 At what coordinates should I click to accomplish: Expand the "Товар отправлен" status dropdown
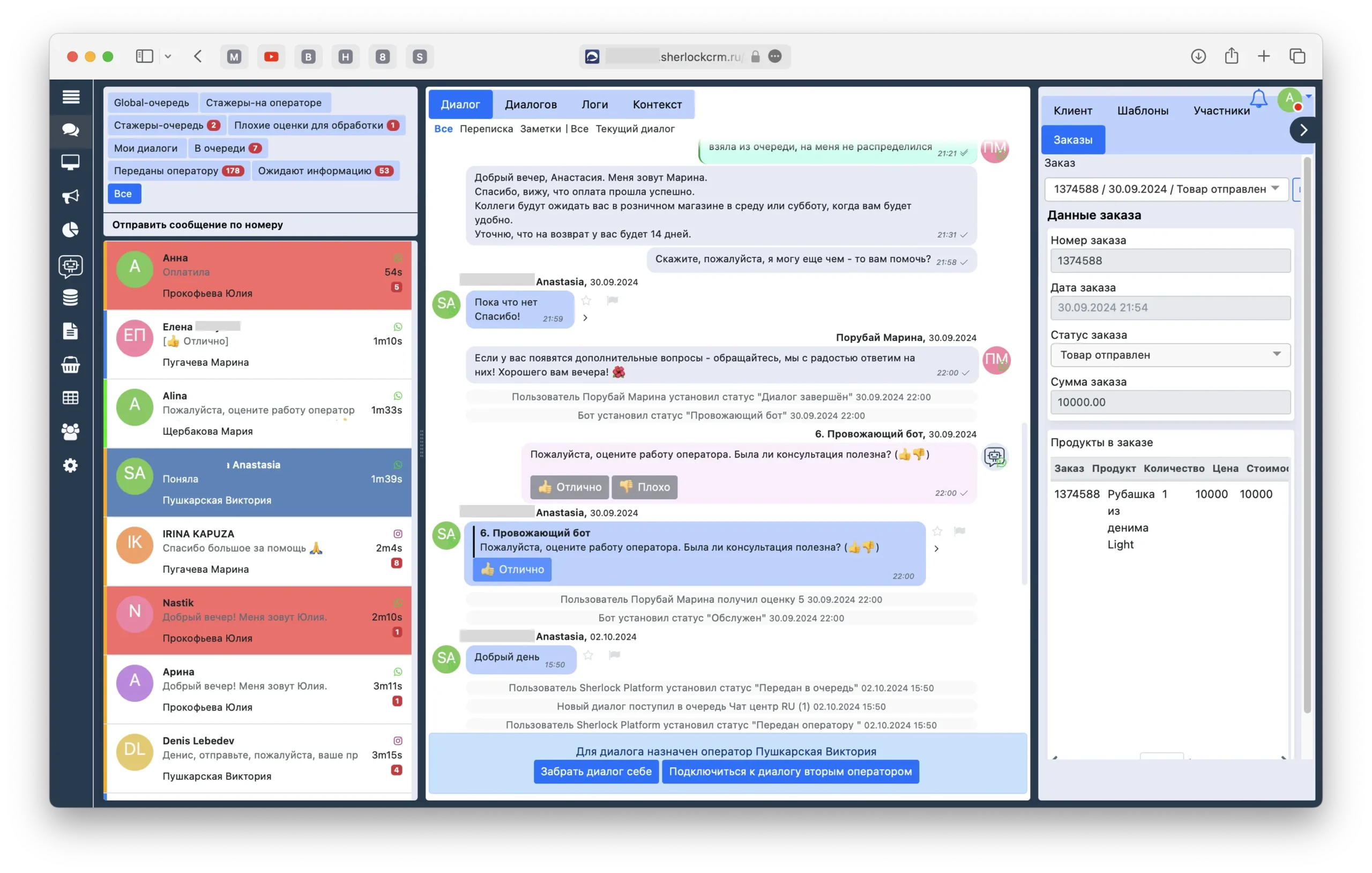coord(1170,354)
